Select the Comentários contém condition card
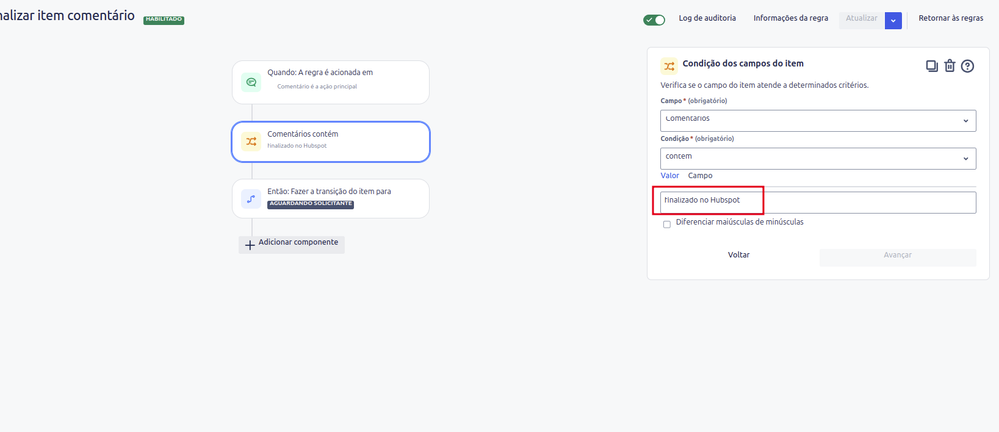 (x=331, y=141)
